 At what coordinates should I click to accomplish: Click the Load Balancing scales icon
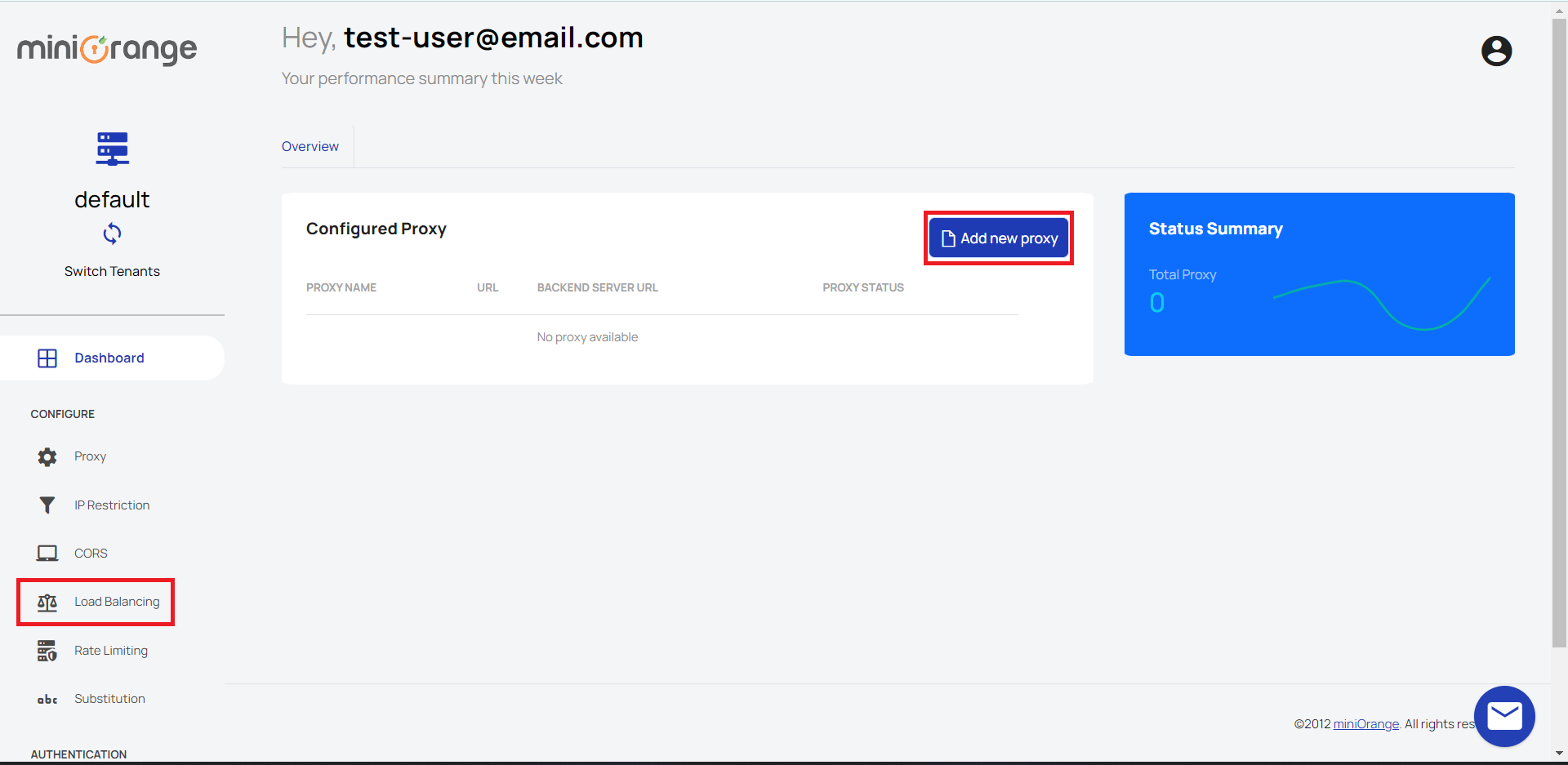[47, 603]
